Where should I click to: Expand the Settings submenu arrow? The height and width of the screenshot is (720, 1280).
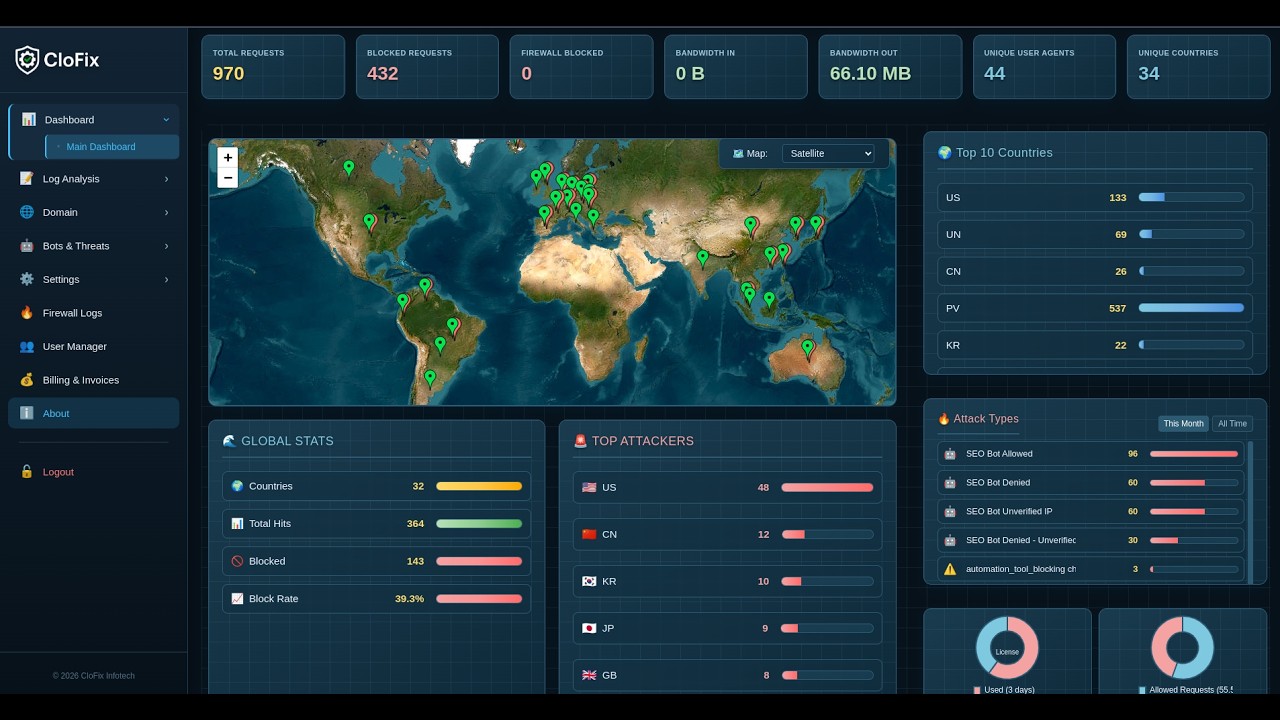coord(166,279)
